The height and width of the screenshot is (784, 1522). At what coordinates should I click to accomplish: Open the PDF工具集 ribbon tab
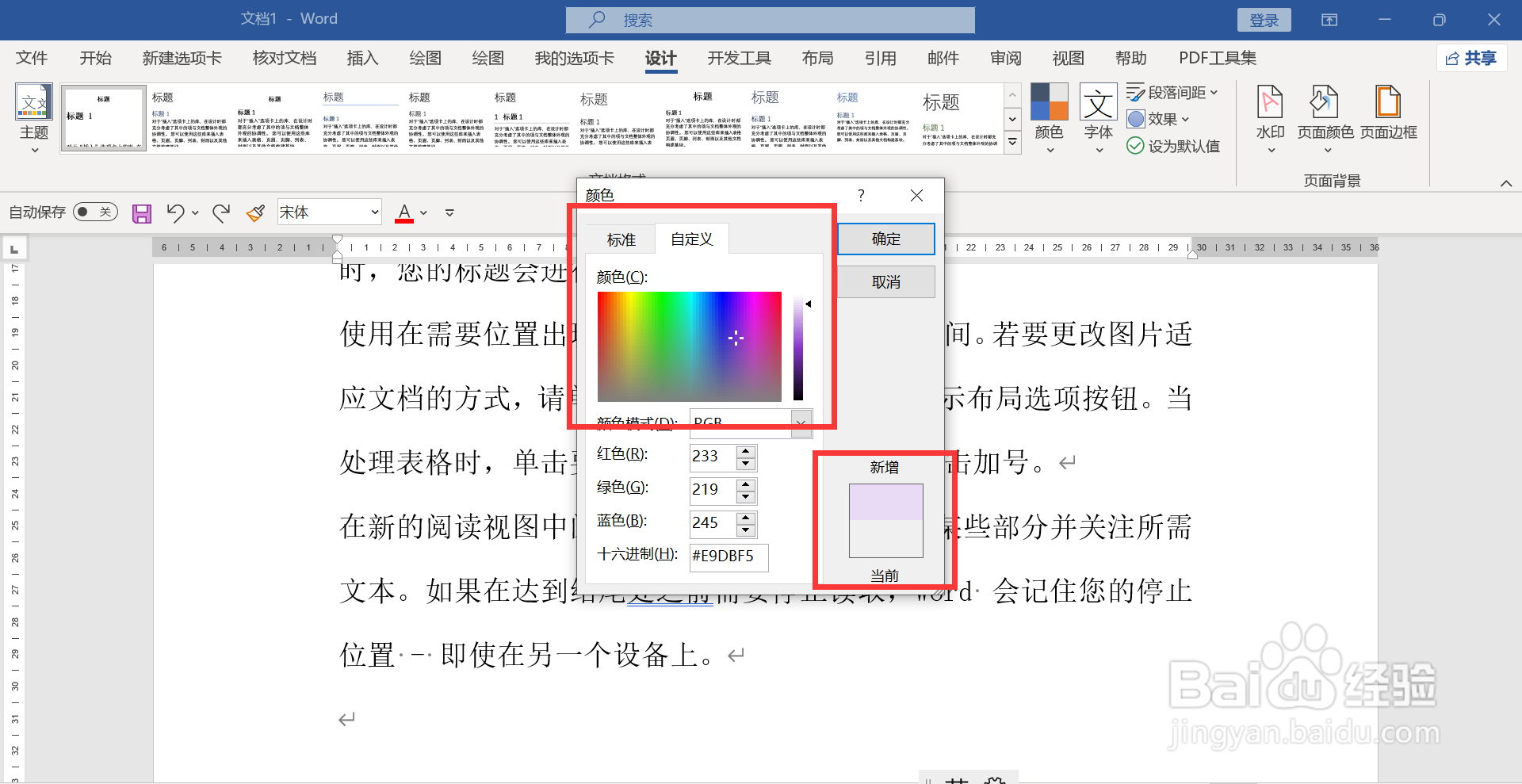point(1217,58)
